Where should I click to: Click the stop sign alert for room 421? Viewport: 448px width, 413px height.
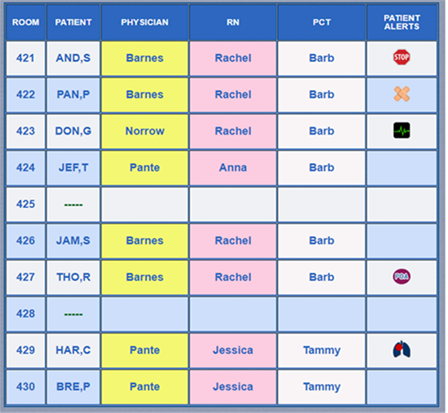[x=401, y=57]
